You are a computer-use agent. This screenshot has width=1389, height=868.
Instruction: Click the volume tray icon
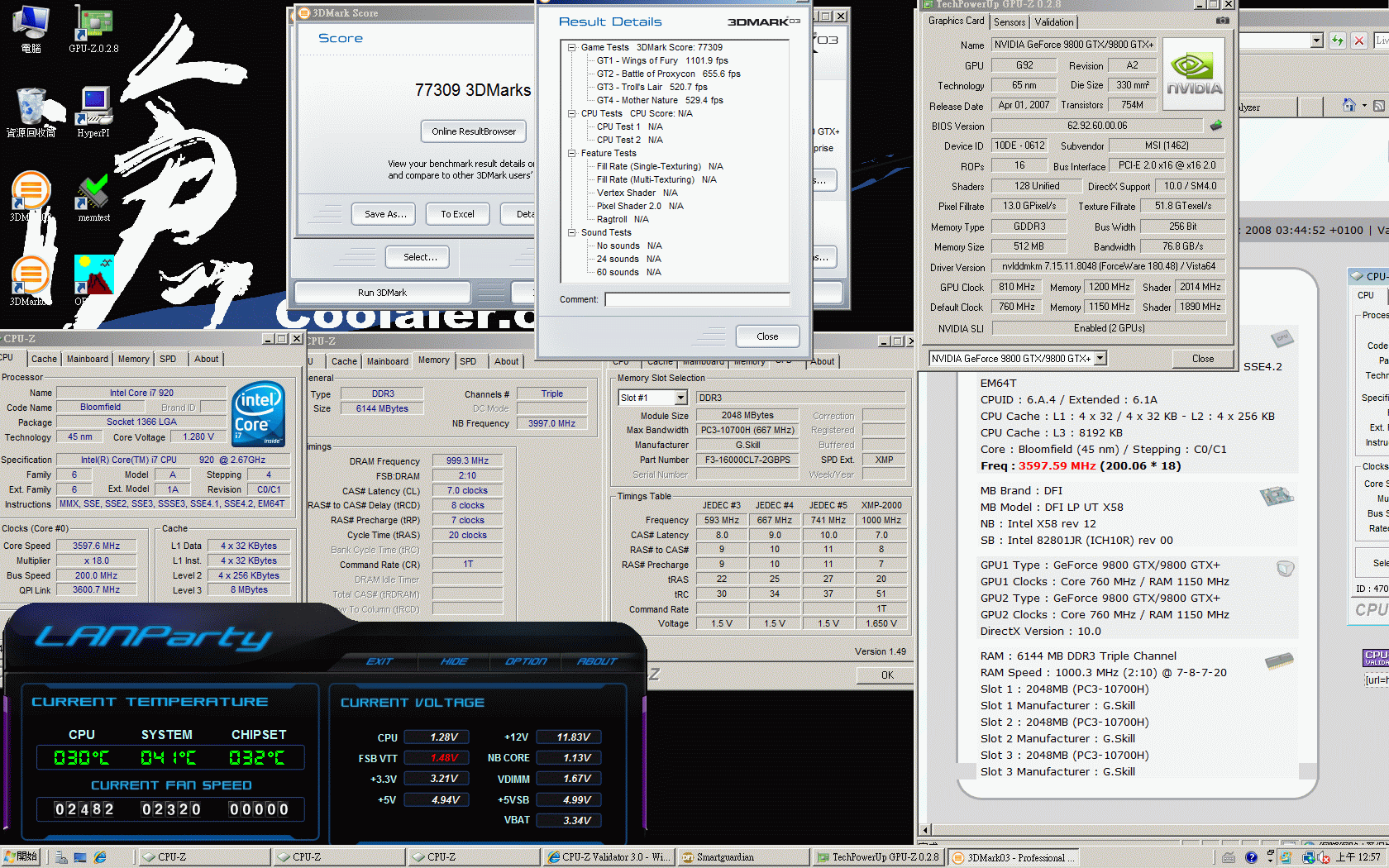point(1323,857)
